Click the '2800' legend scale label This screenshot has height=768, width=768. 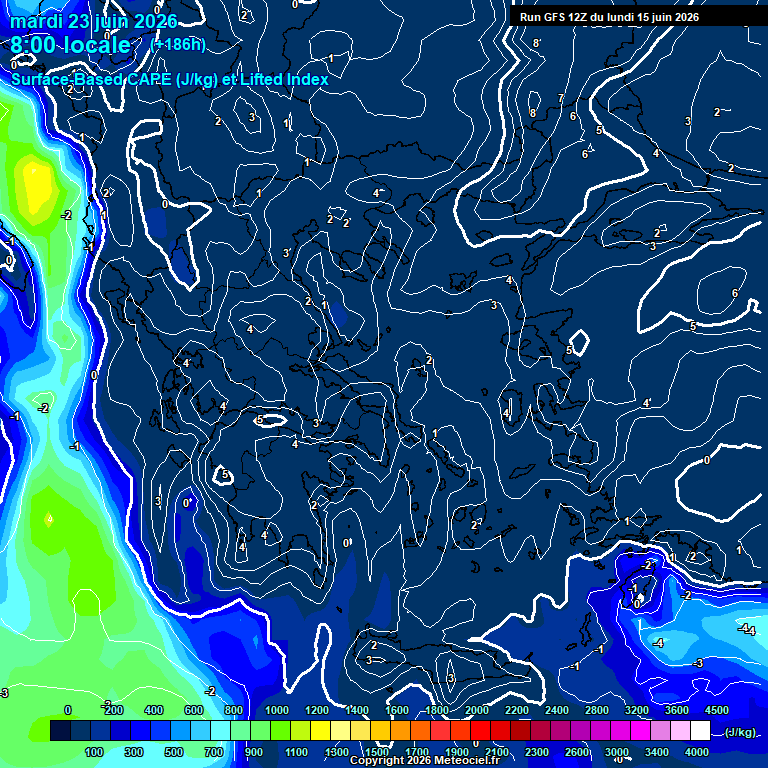coord(597,710)
